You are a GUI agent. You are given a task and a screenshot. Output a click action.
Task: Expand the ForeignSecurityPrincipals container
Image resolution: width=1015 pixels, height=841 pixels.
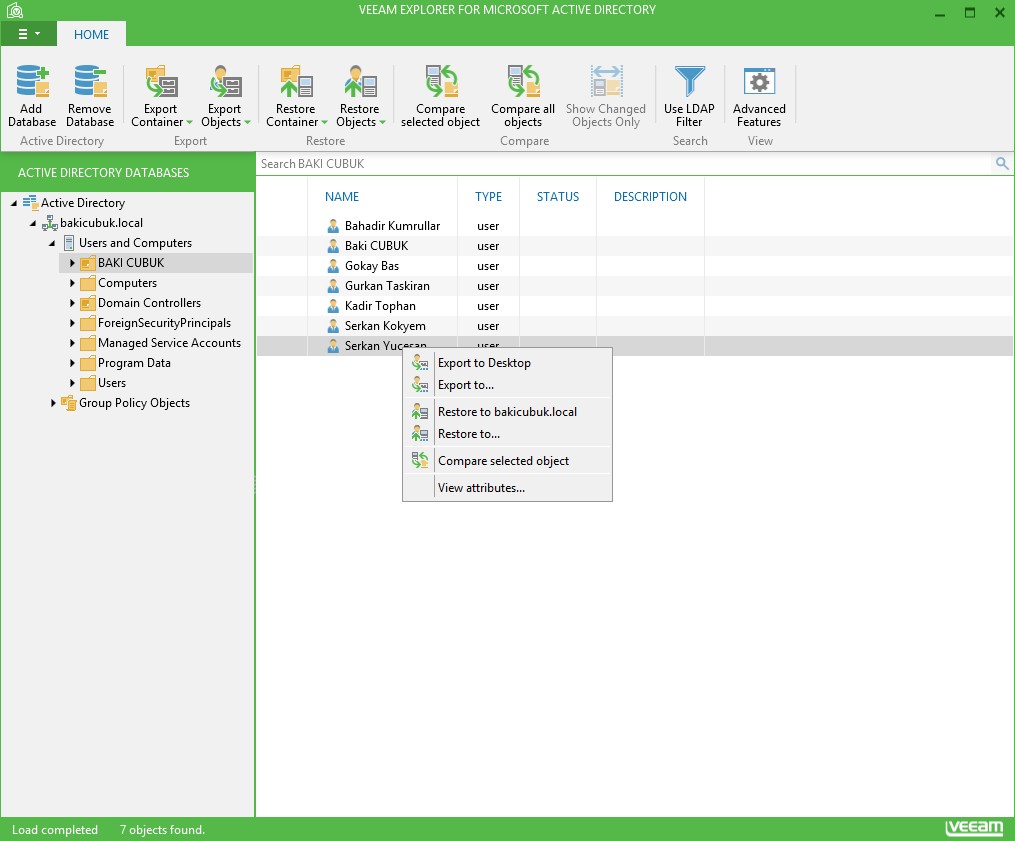(x=72, y=323)
